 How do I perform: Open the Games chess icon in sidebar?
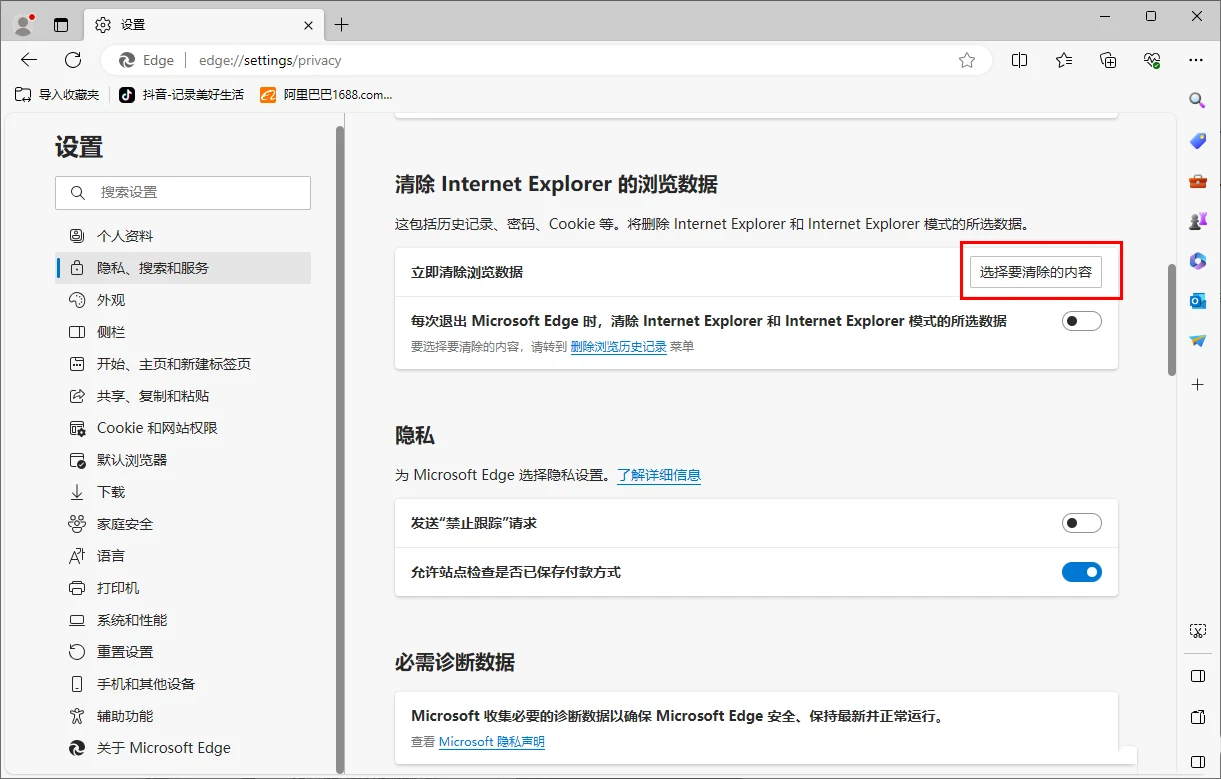(x=1197, y=221)
